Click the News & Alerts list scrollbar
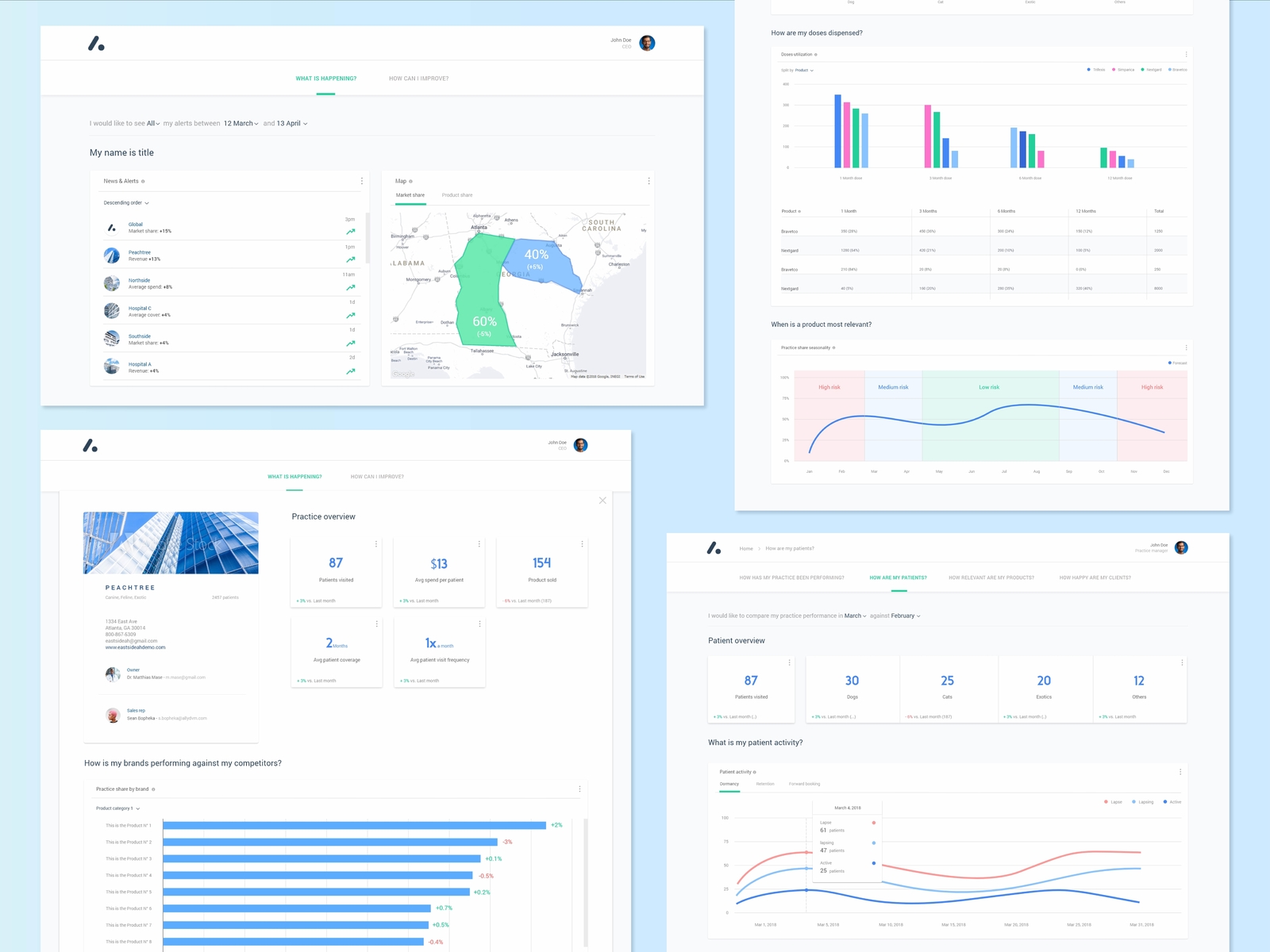 point(367,238)
